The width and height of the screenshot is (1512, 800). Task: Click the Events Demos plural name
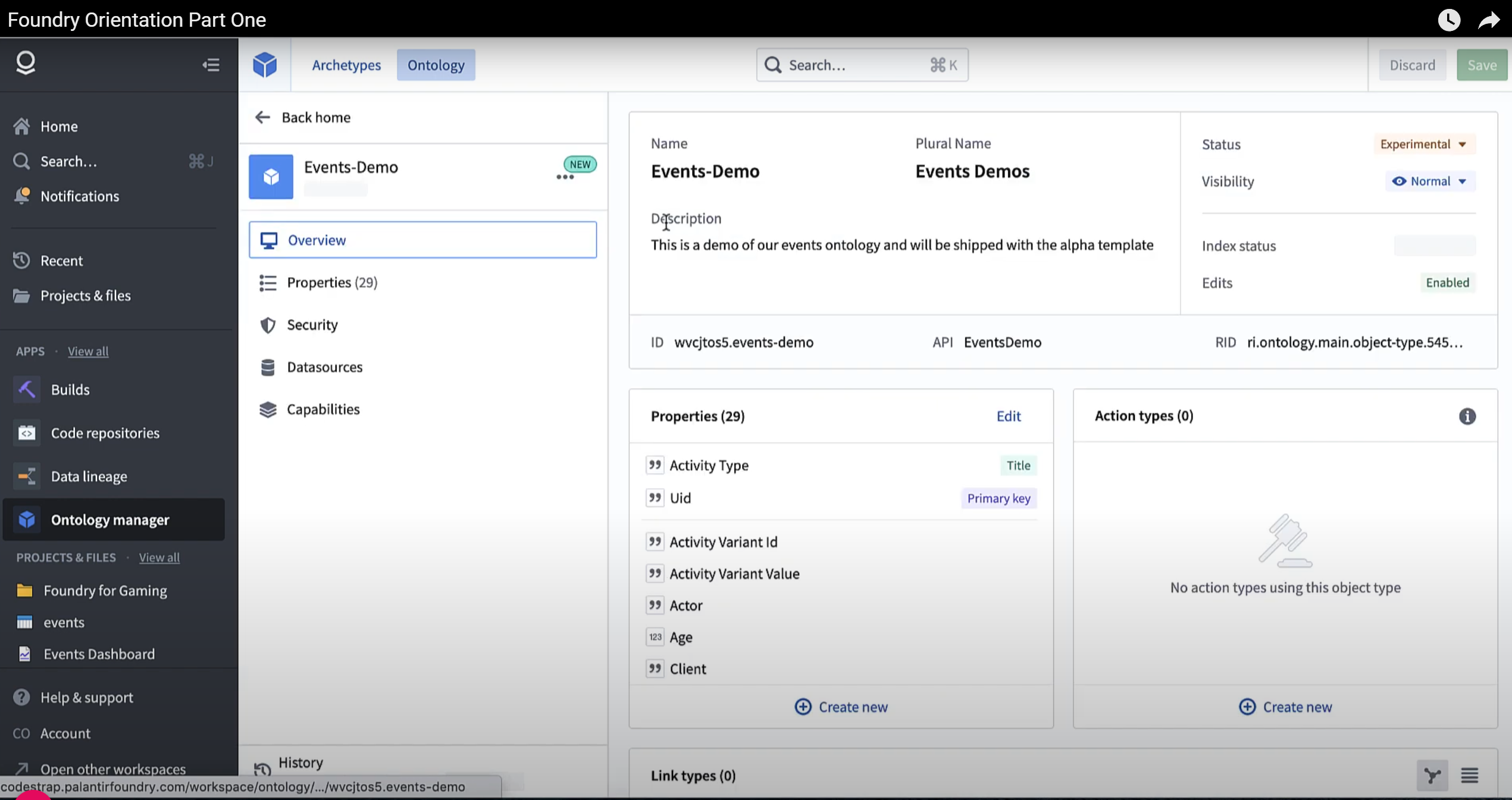click(x=972, y=171)
